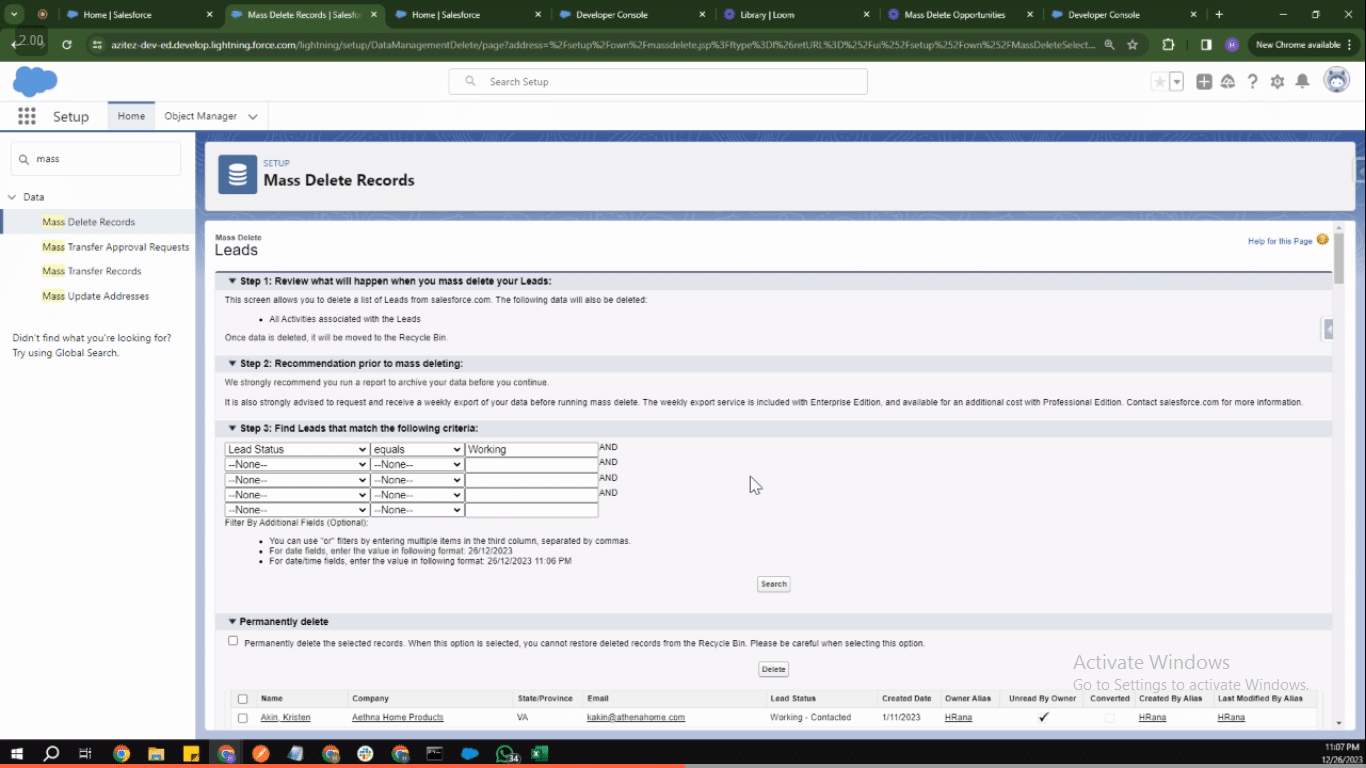Open the Chrome profile avatar

coord(1232,45)
